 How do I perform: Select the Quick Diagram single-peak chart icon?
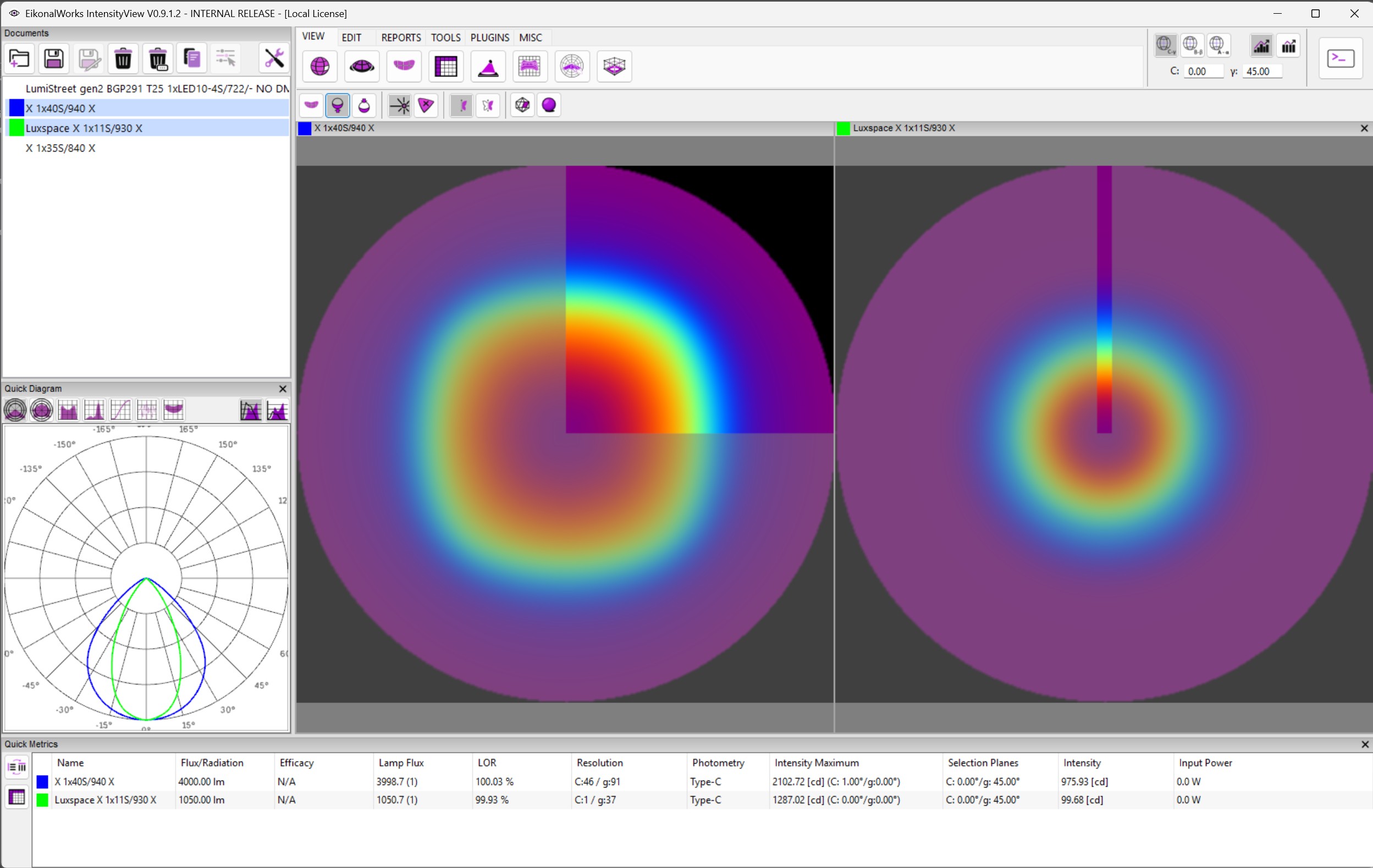(94, 410)
